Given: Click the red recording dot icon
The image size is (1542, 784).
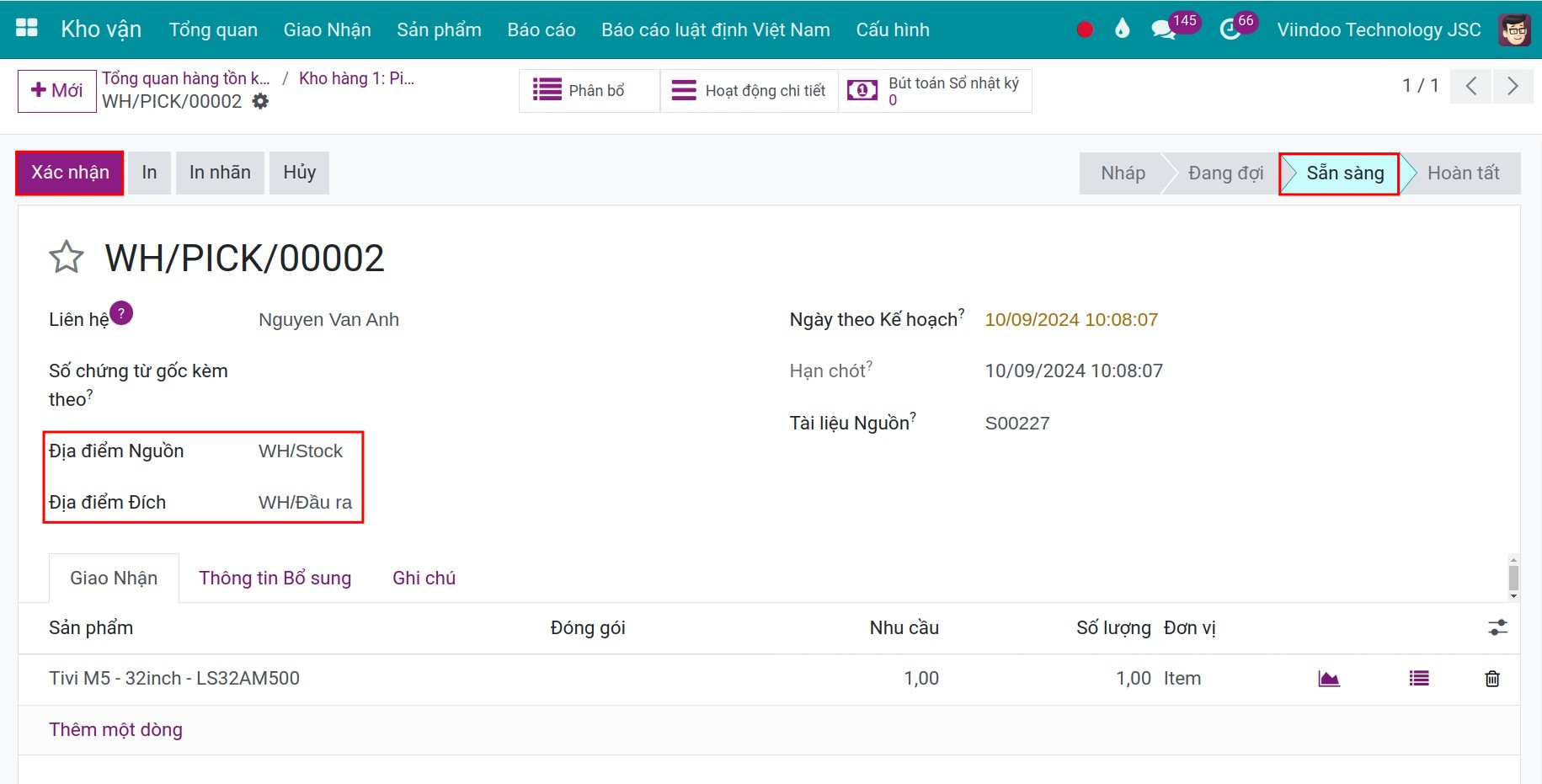Looking at the screenshot, I should [x=1085, y=29].
